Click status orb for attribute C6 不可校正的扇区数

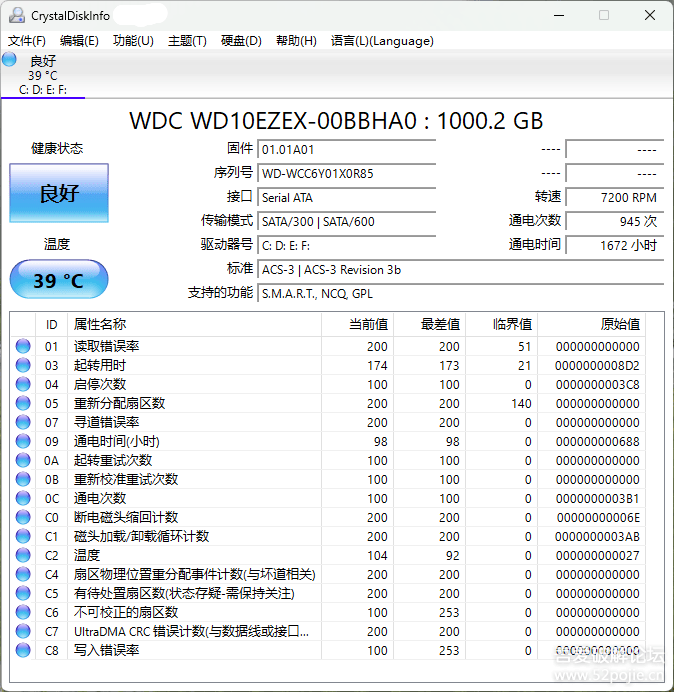pyautogui.click(x=23, y=612)
